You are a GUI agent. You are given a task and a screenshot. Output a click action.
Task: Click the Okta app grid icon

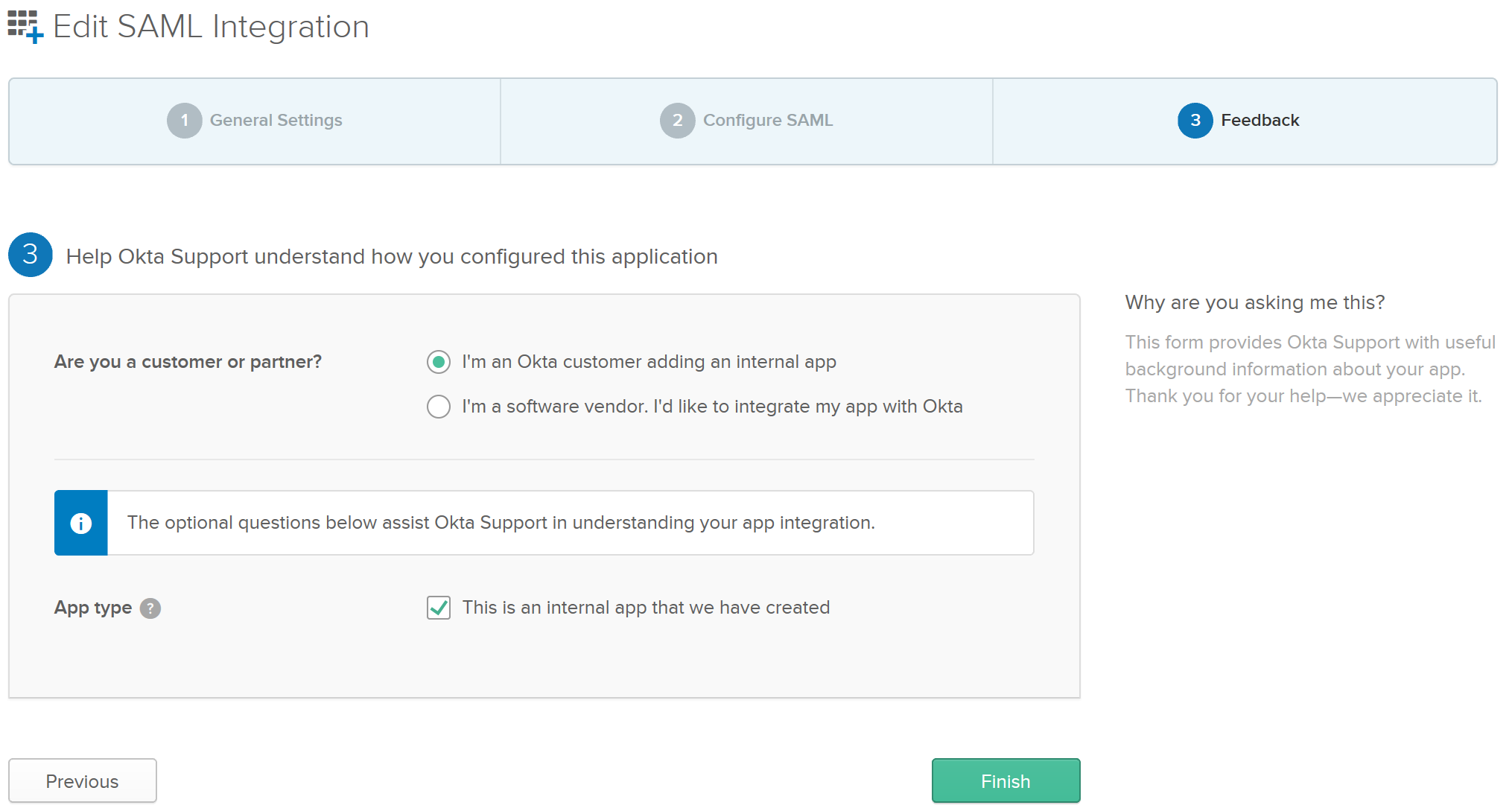click(x=24, y=23)
